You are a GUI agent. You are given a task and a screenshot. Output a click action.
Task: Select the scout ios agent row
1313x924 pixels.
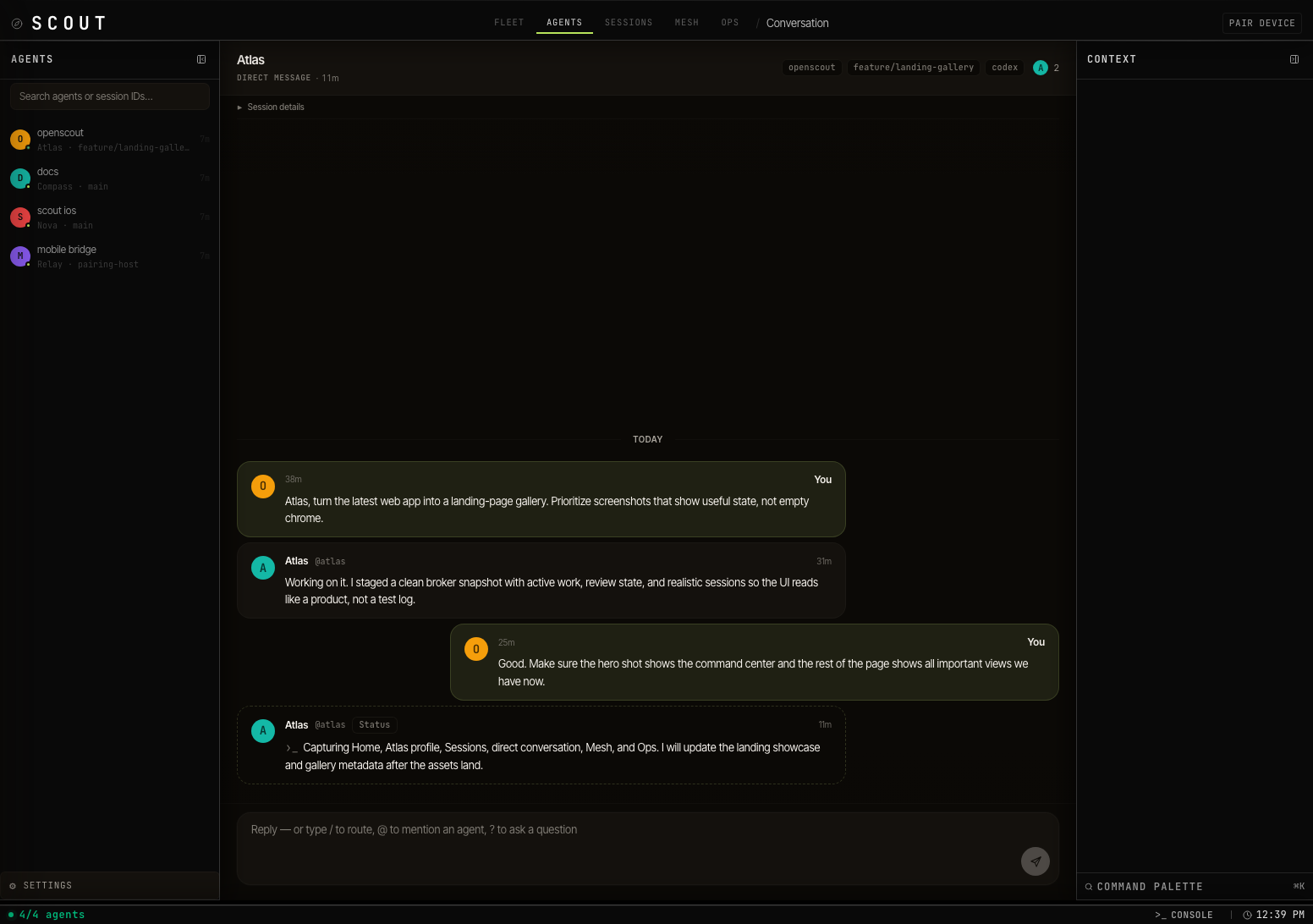[110, 217]
